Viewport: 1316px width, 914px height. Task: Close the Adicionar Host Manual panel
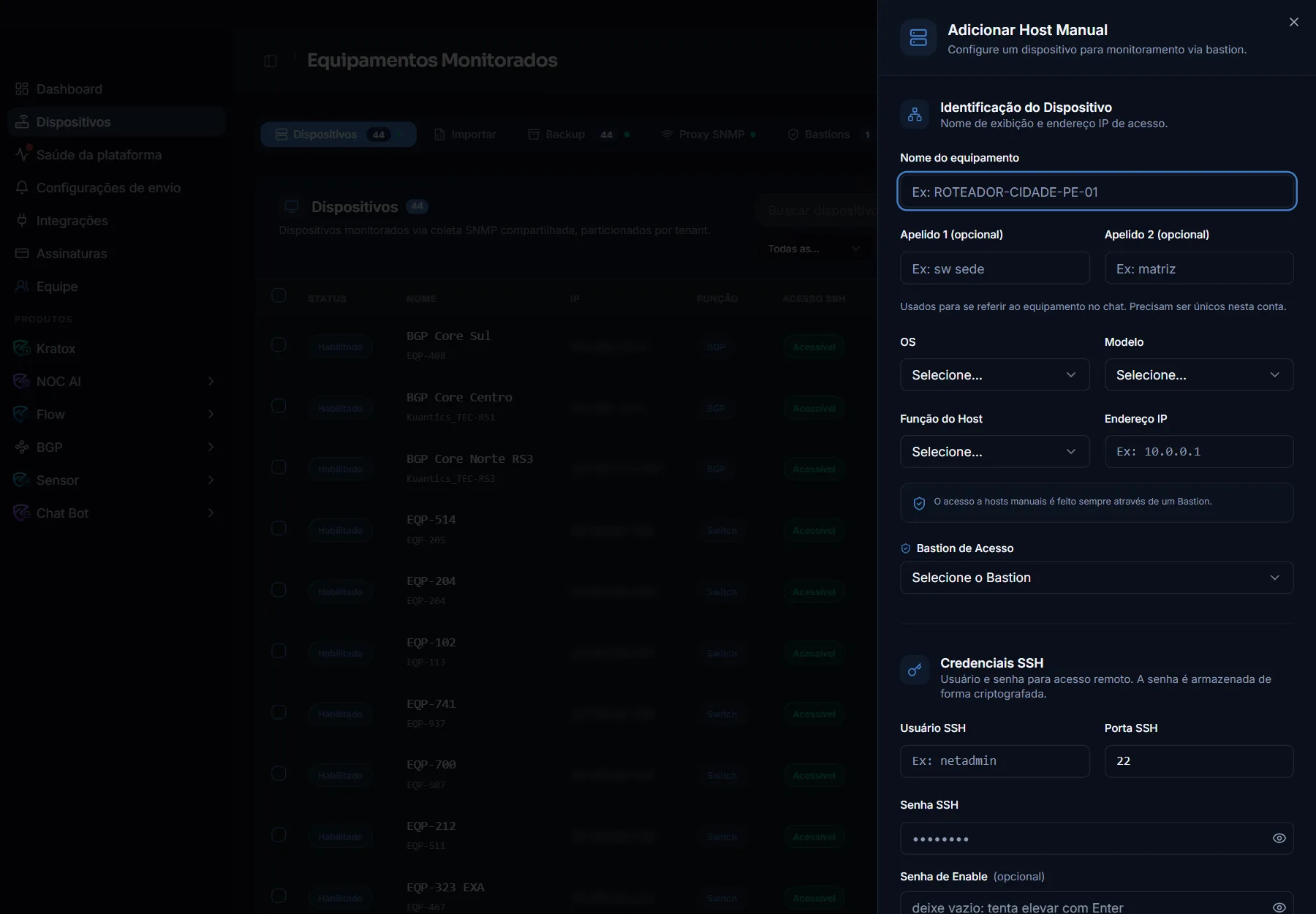coord(1293,22)
